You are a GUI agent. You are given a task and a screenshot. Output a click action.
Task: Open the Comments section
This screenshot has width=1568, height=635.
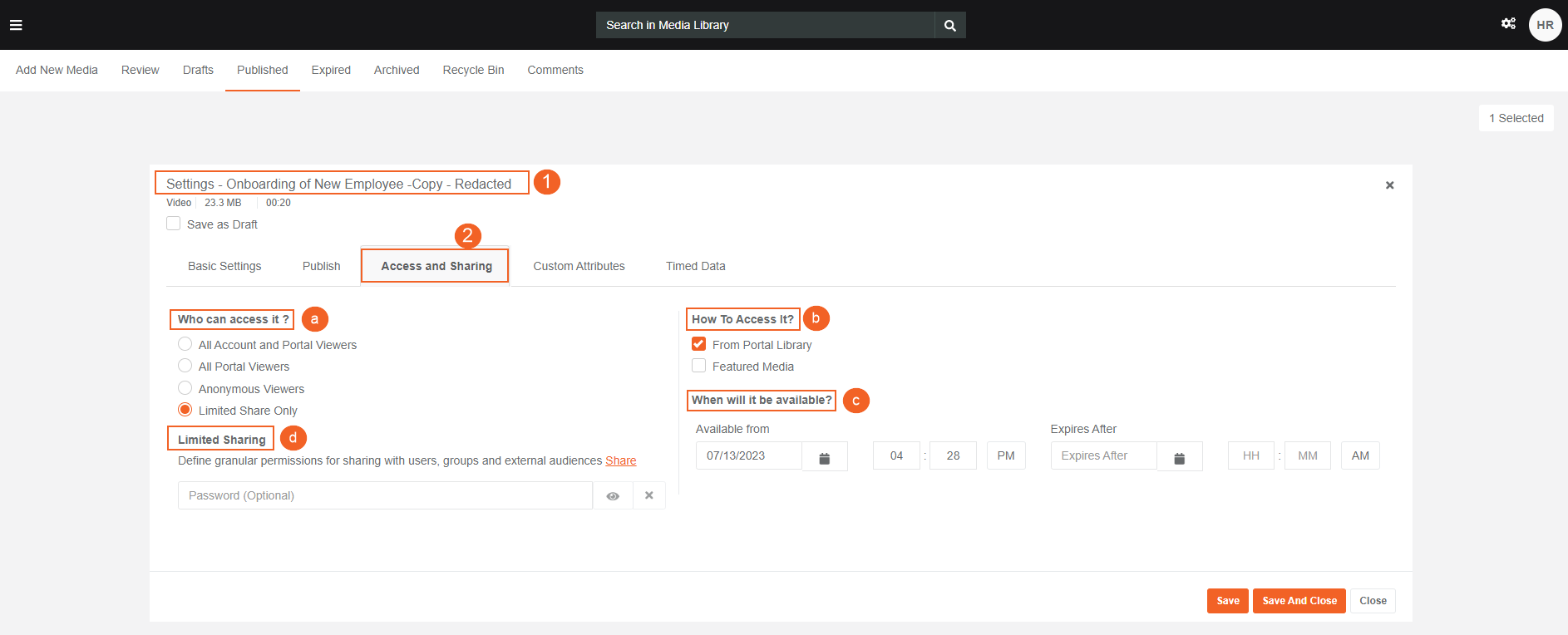pos(555,70)
